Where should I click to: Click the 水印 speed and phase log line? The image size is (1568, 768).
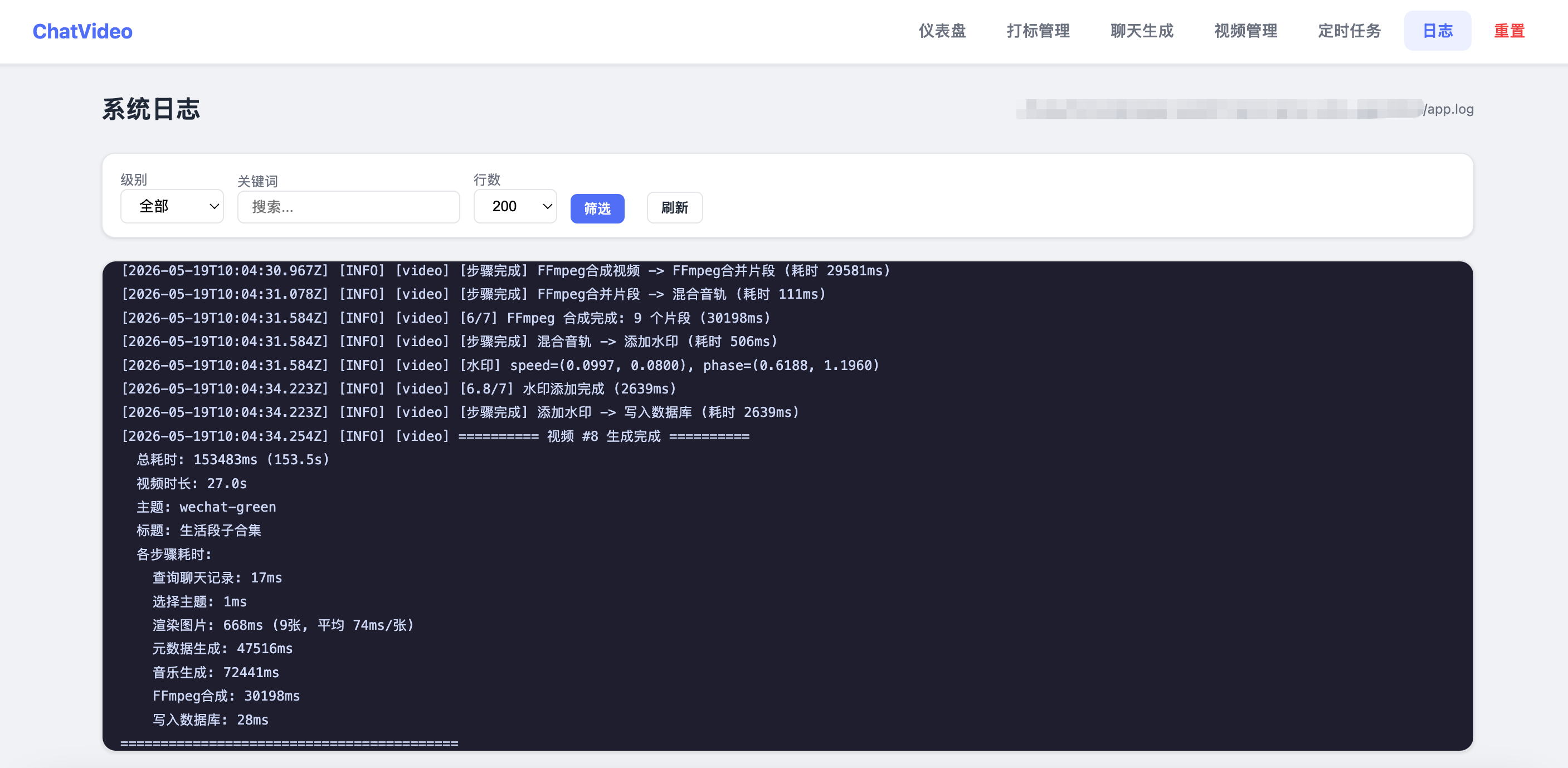point(500,366)
